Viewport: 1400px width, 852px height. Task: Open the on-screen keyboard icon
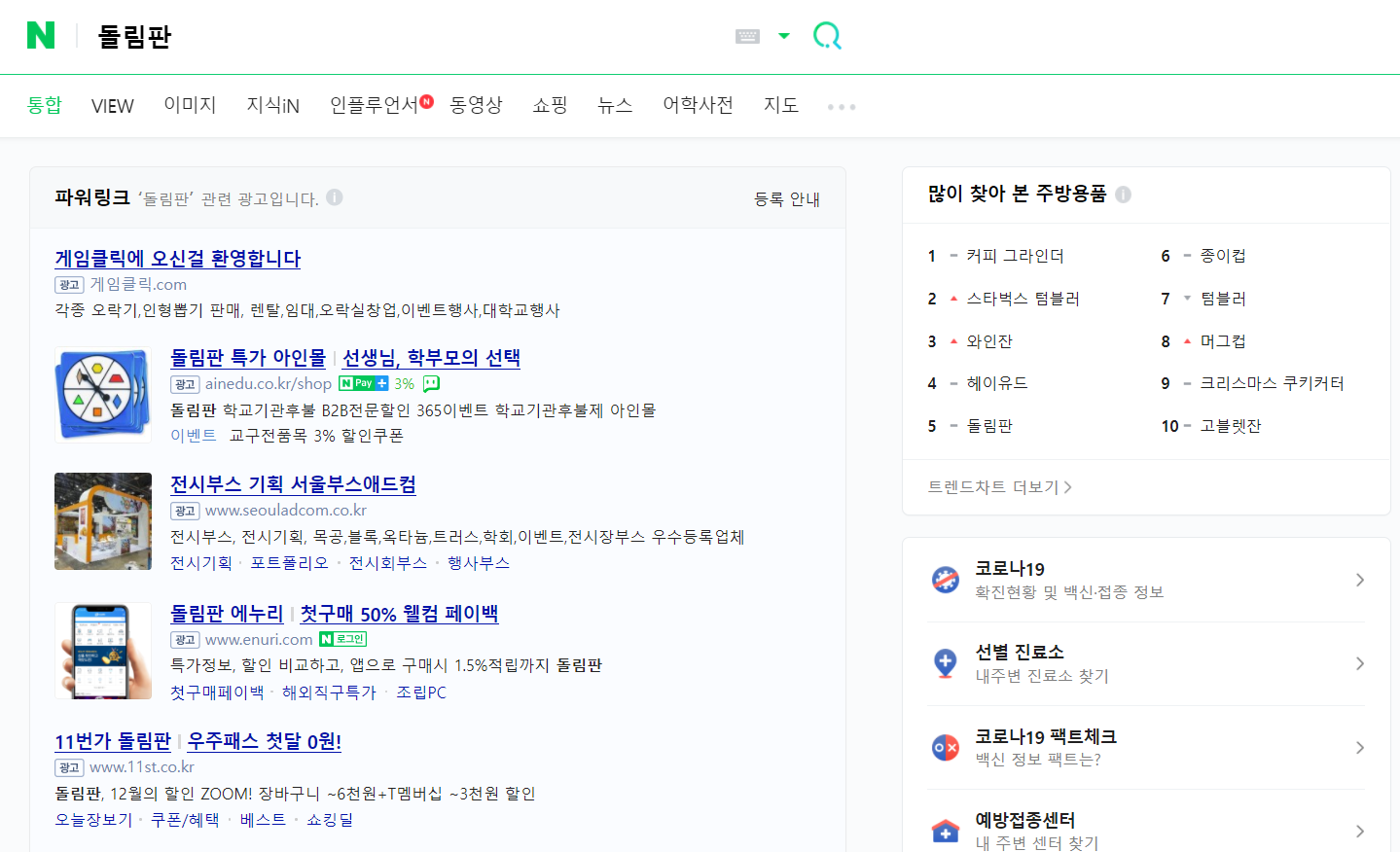point(747,36)
